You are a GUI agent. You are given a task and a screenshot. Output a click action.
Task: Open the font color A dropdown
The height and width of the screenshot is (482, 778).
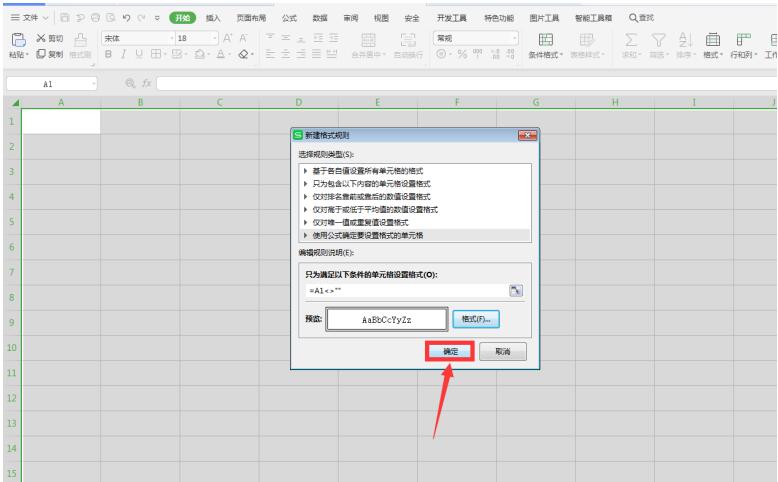[230, 54]
